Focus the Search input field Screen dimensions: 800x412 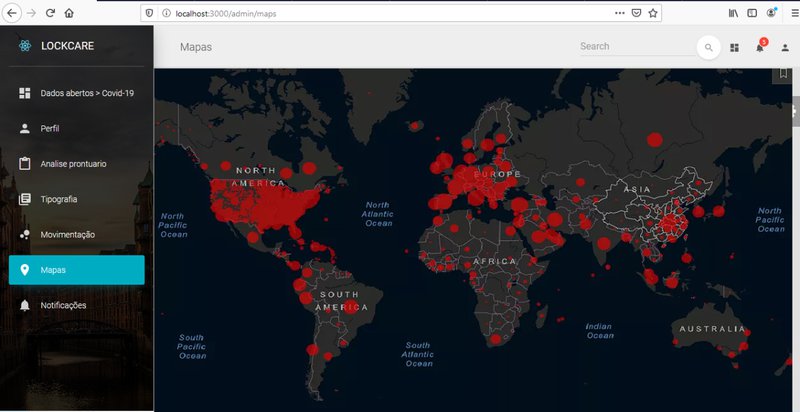[637, 46]
